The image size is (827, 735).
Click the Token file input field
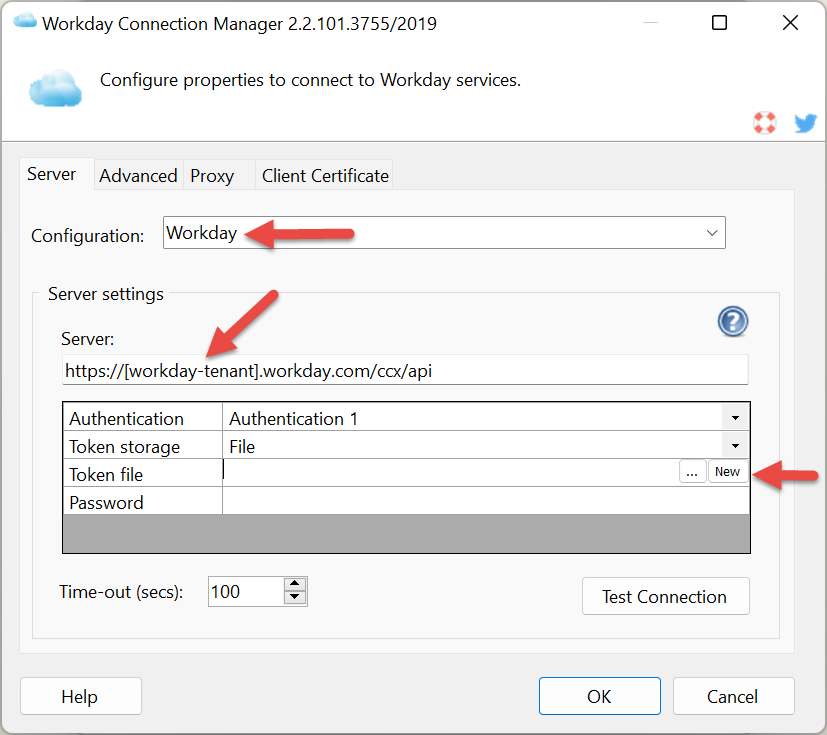pyautogui.click(x=451, y=472)
